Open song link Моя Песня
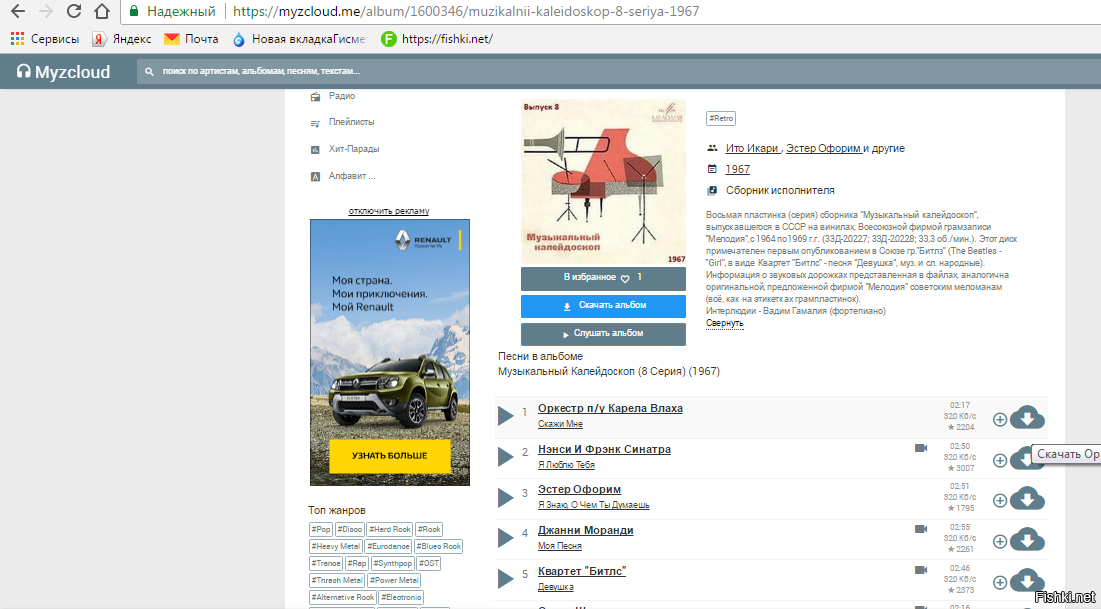Viewport: 1101px width, 609px height. 560,546
